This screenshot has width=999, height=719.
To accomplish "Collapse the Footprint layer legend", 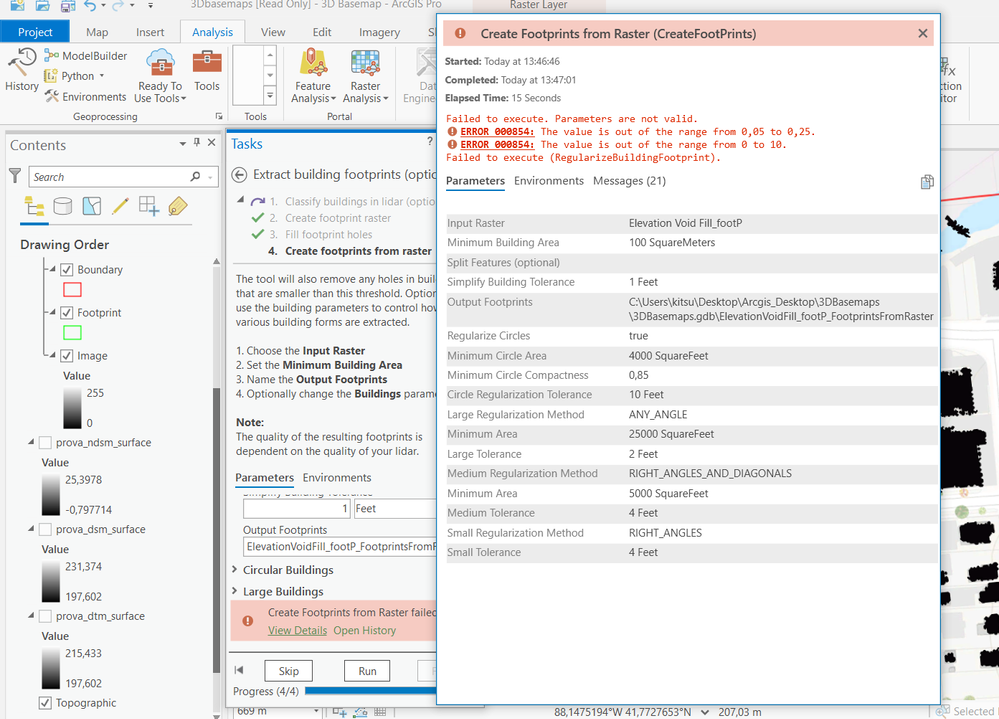I will click(53, 312).
